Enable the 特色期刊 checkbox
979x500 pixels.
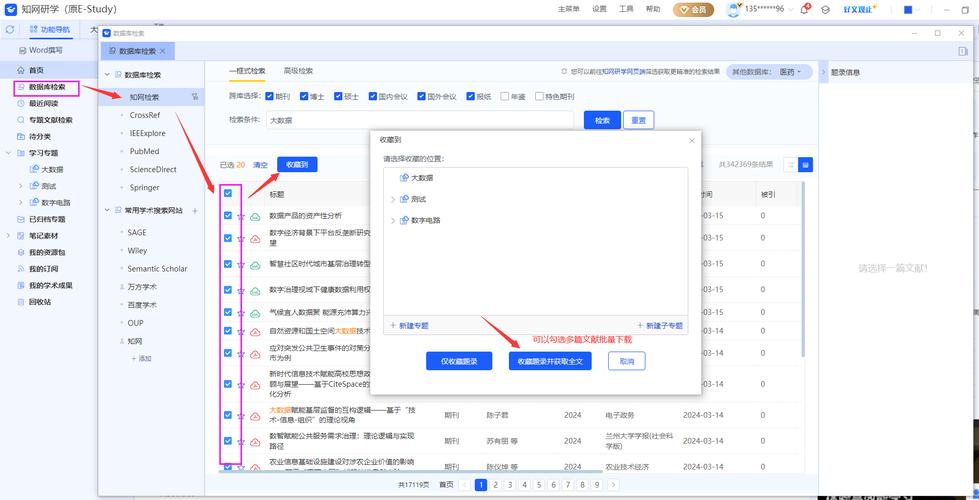[x=538, y=96]
